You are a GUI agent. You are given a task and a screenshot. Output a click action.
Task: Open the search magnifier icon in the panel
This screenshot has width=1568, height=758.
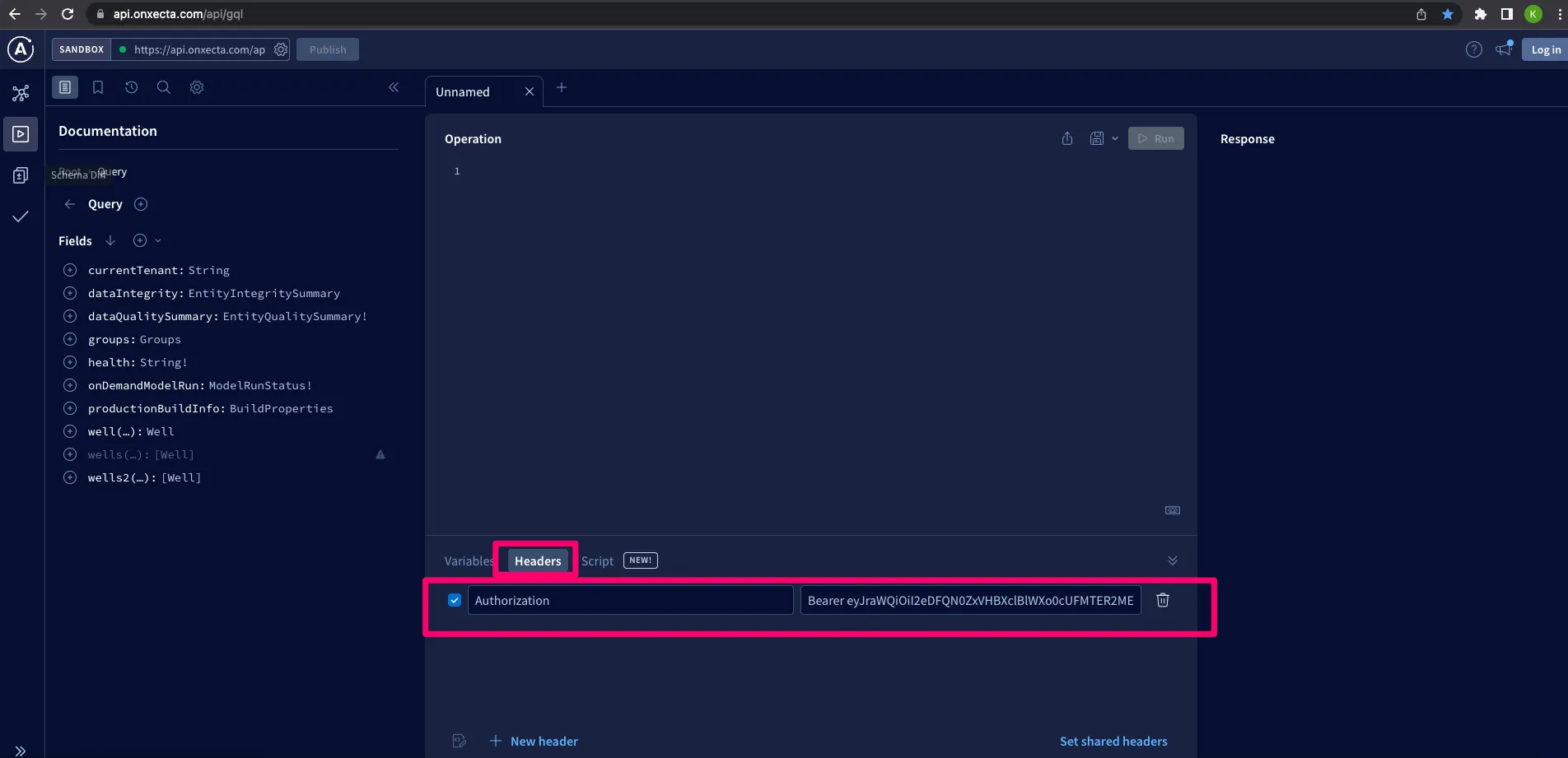coord(164,87)
